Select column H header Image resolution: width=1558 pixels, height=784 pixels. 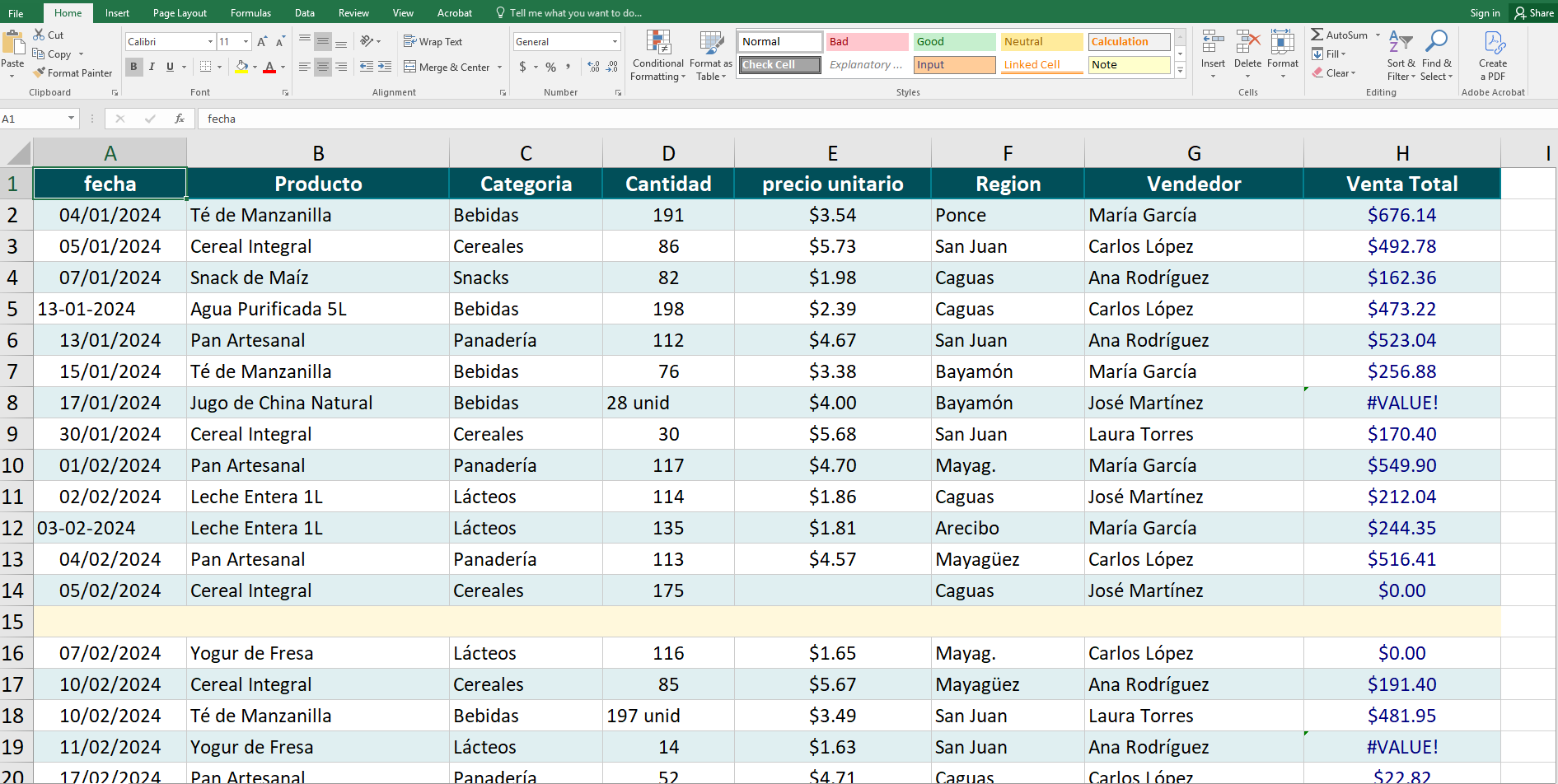(1401, 152)
